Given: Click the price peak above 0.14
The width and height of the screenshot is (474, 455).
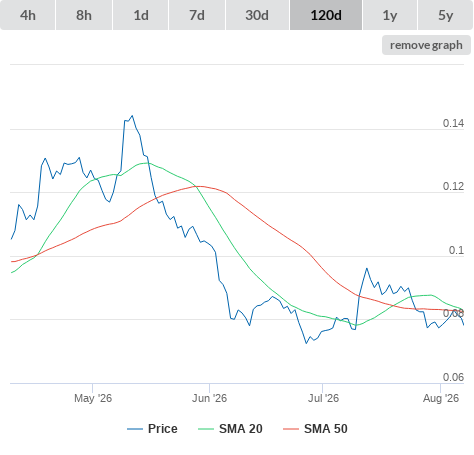Looking at the screenshot, I should pyautogui.click(x=132, y=116).
